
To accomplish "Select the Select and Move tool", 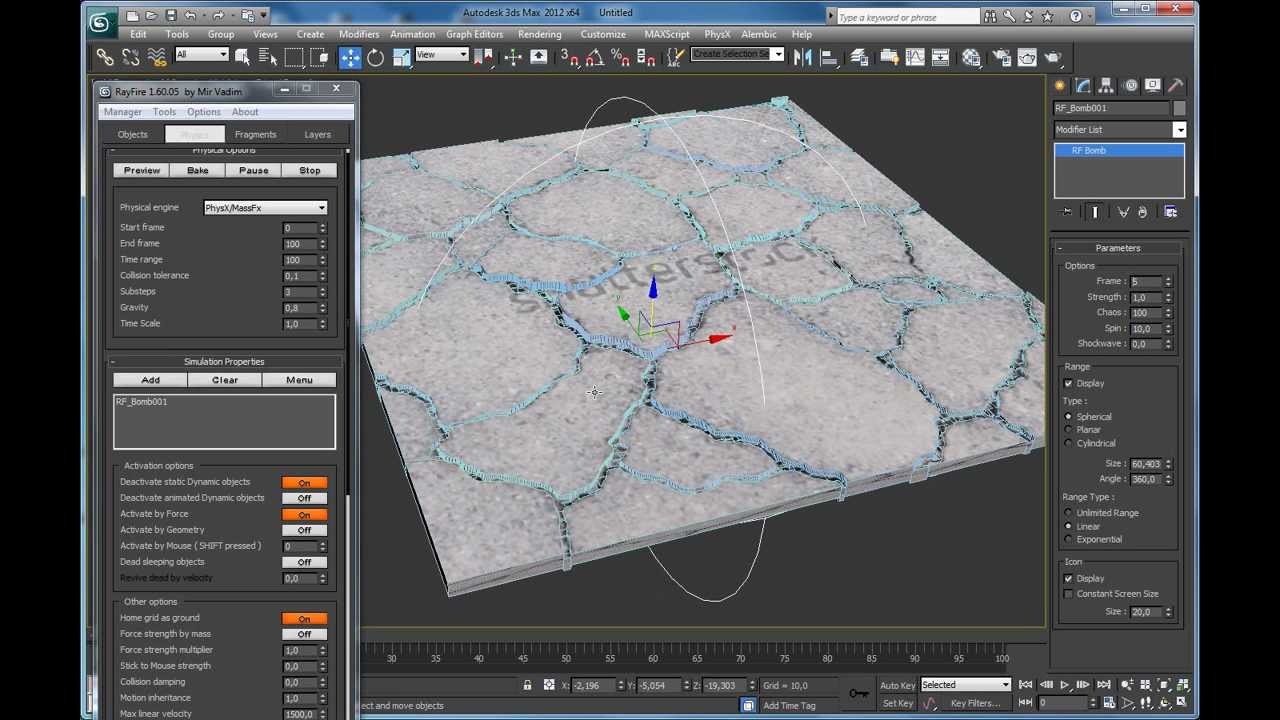I will (x=350, y=57).
